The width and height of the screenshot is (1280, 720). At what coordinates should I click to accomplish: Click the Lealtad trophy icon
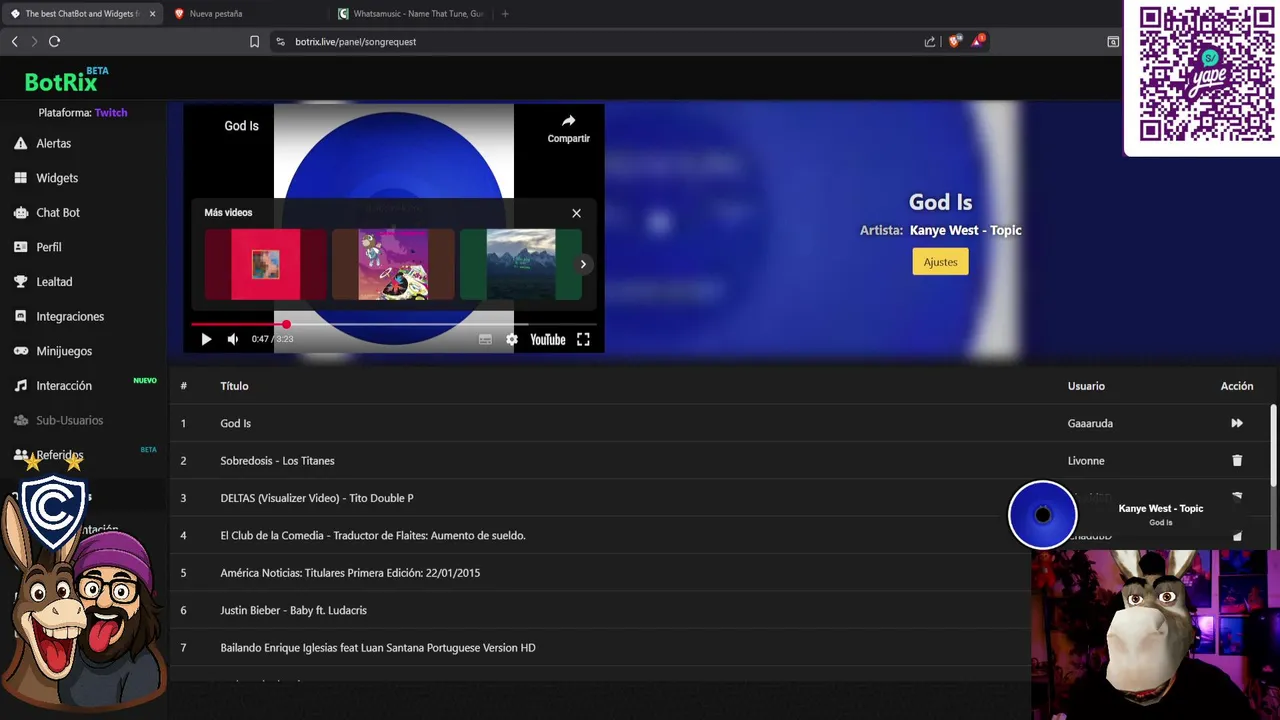tap(20, 282)
